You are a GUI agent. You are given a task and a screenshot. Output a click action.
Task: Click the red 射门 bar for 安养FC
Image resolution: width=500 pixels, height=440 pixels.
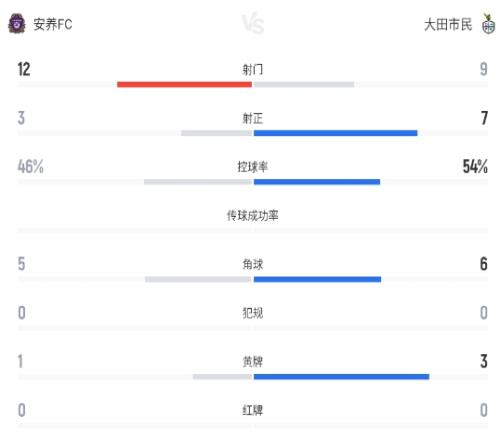click(x=184, y=84)
